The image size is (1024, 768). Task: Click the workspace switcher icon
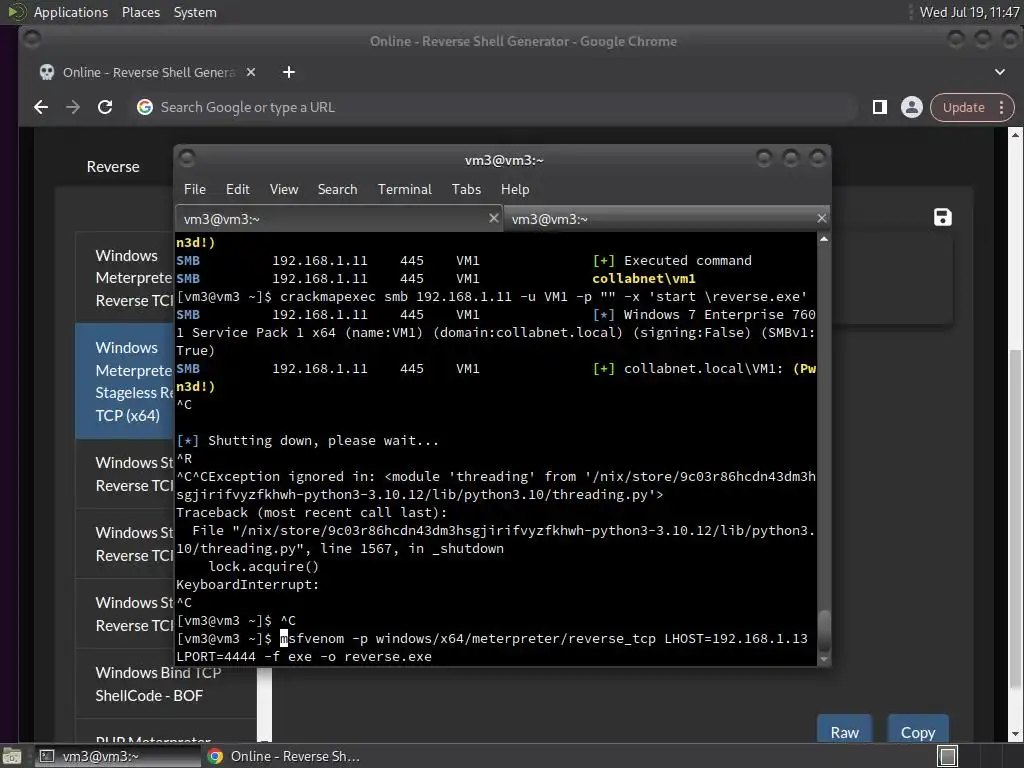(948, 756)
